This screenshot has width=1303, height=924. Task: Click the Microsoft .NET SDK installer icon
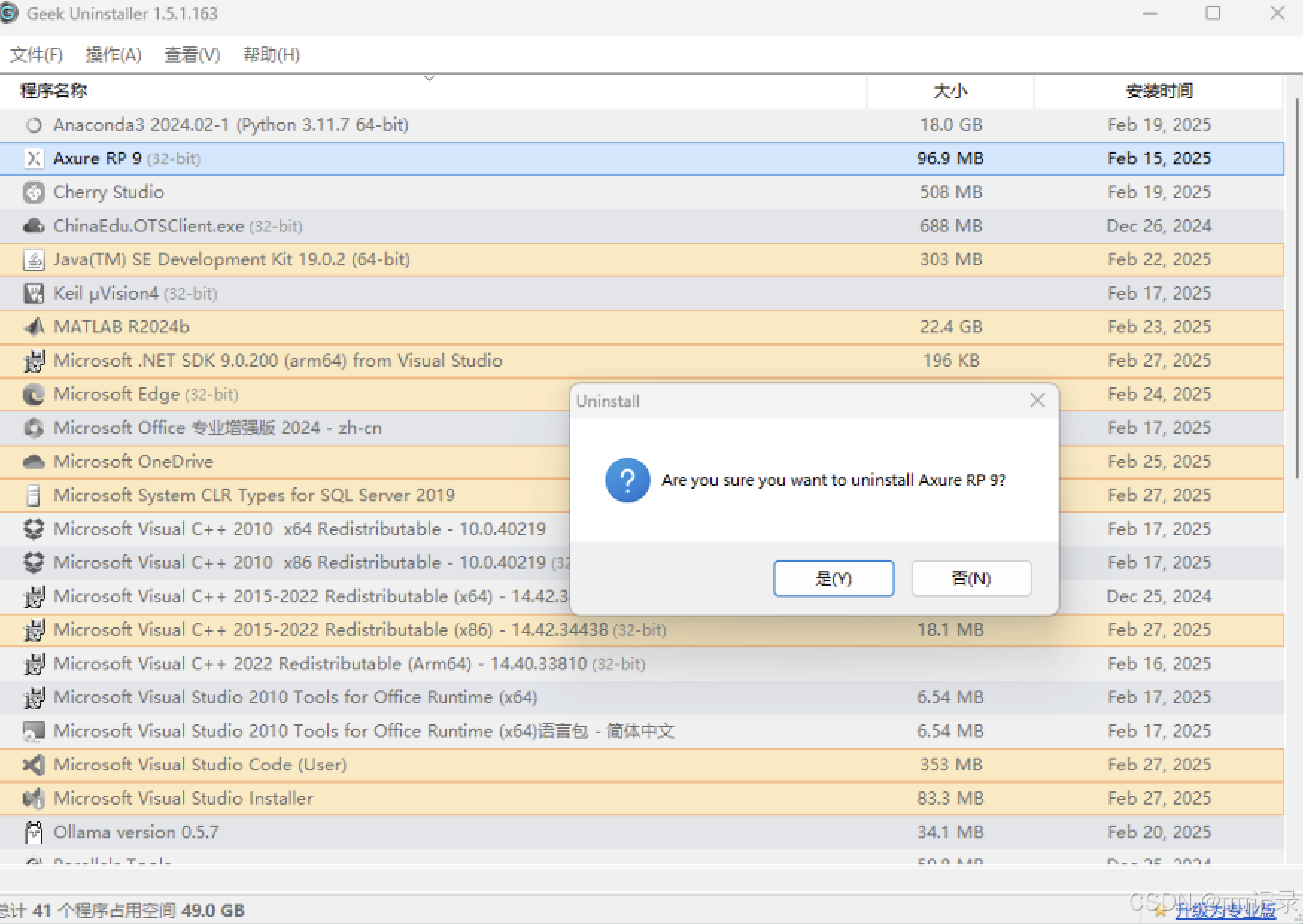pyautogui.click(x=34, y=361)
